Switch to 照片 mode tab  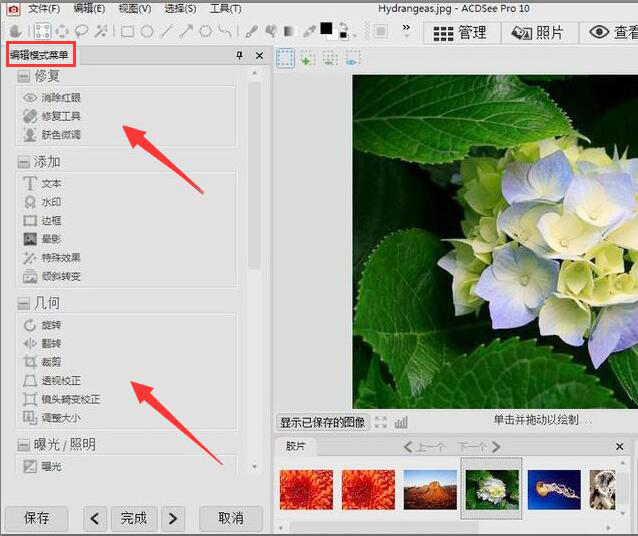coord(538,33)
